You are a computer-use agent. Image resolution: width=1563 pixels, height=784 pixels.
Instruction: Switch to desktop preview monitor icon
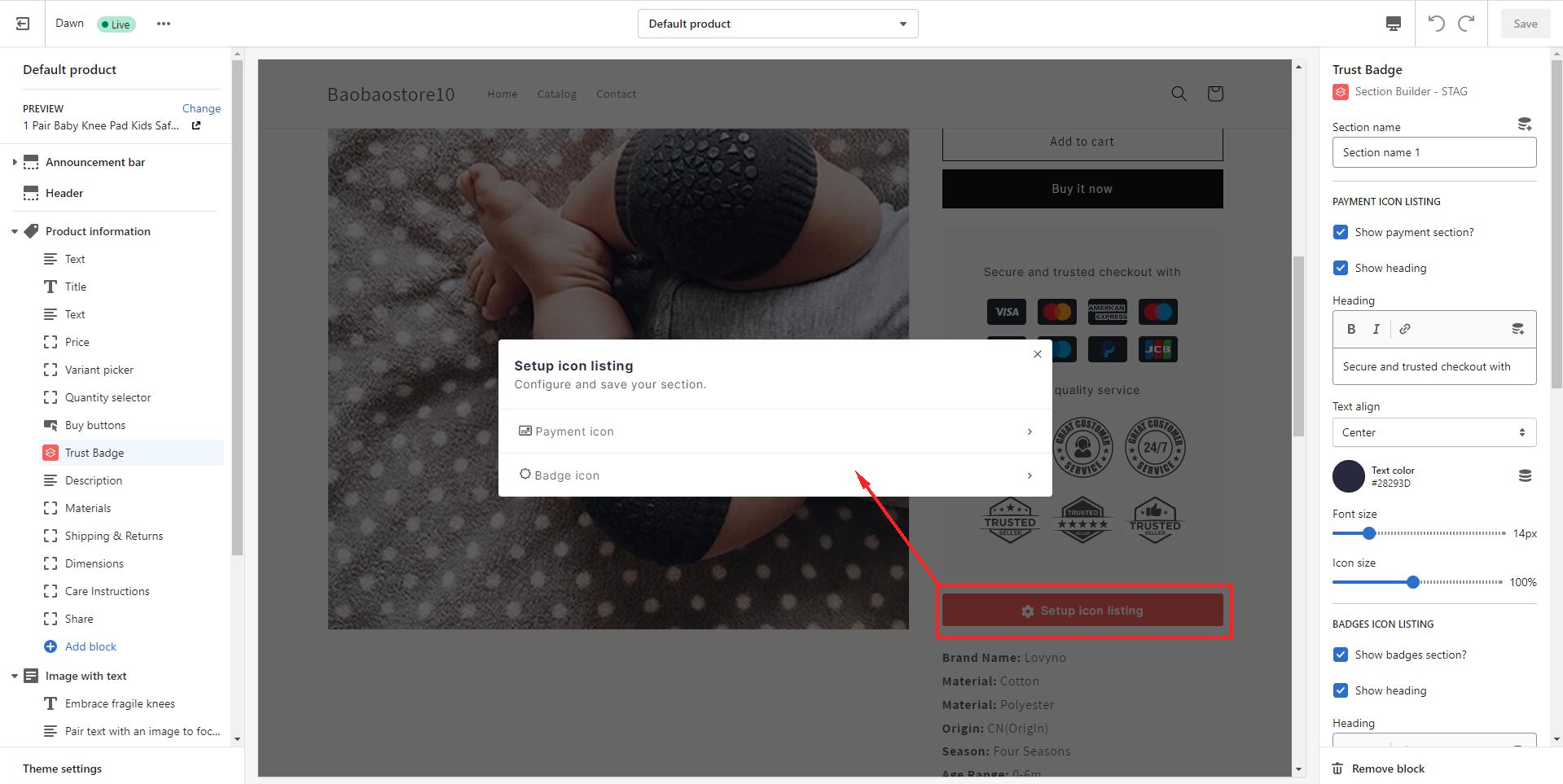[x=1394, y=24]
